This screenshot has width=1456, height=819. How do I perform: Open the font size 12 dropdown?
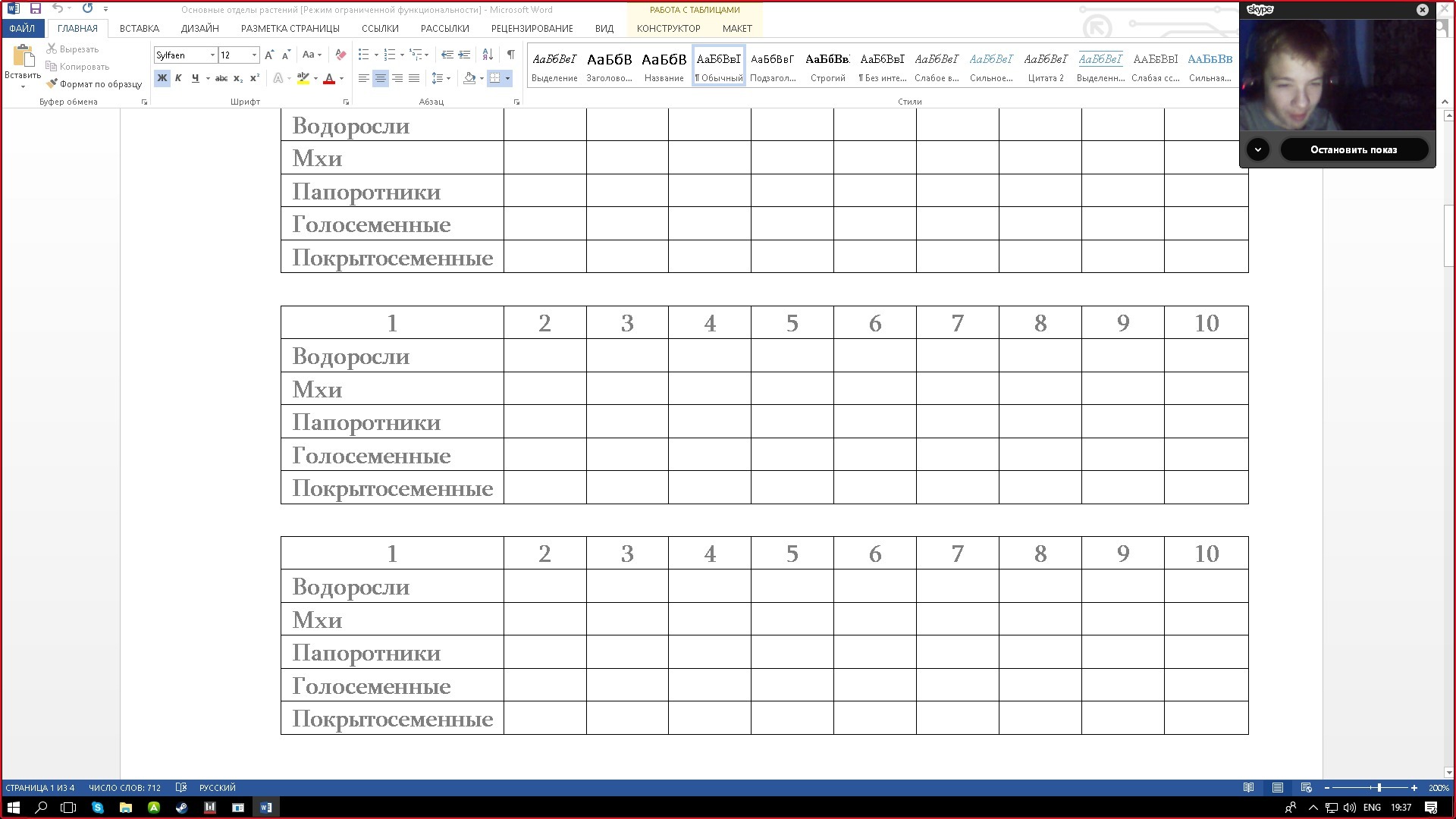click(x=254, y=55)
